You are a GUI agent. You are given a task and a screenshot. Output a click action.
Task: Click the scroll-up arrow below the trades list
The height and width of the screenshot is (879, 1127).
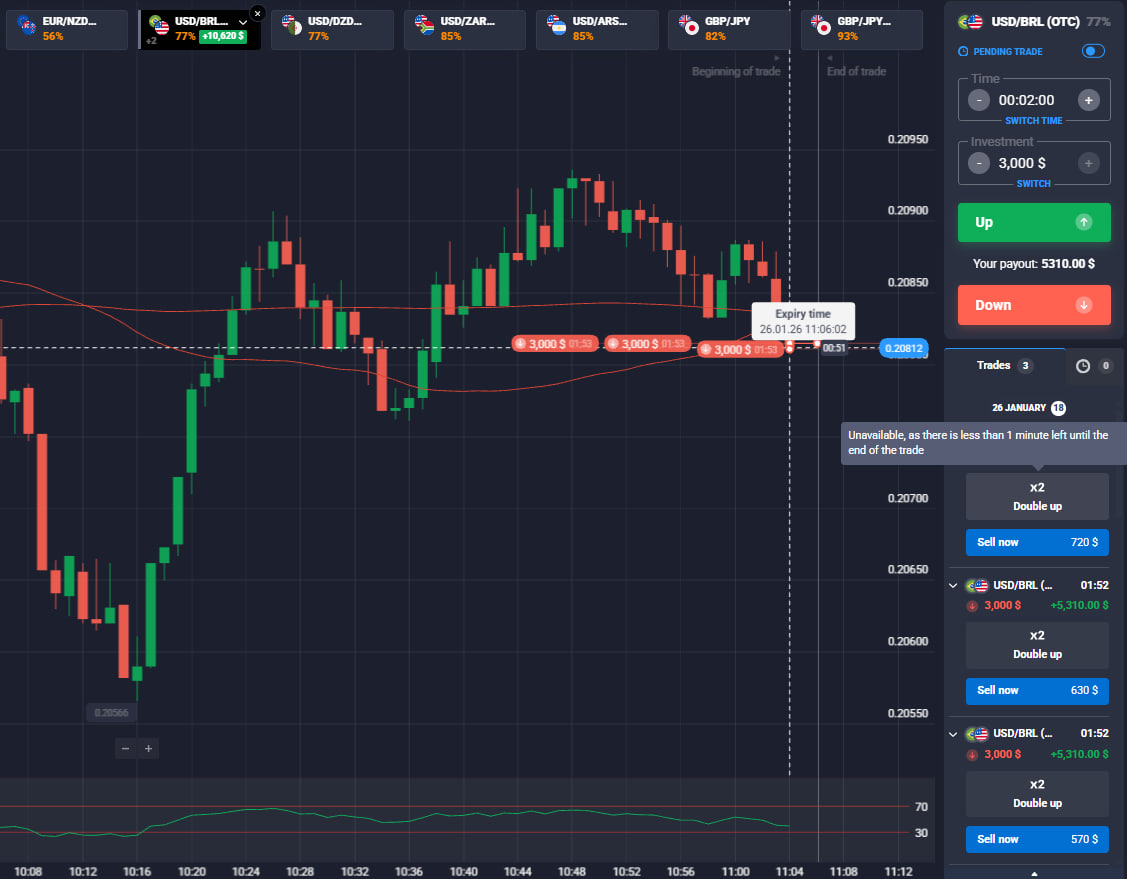coord(1035,873)
